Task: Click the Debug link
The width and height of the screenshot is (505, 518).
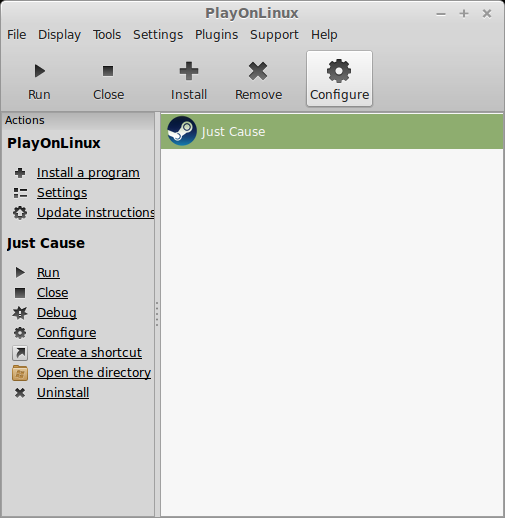Action: pos(57,313)
